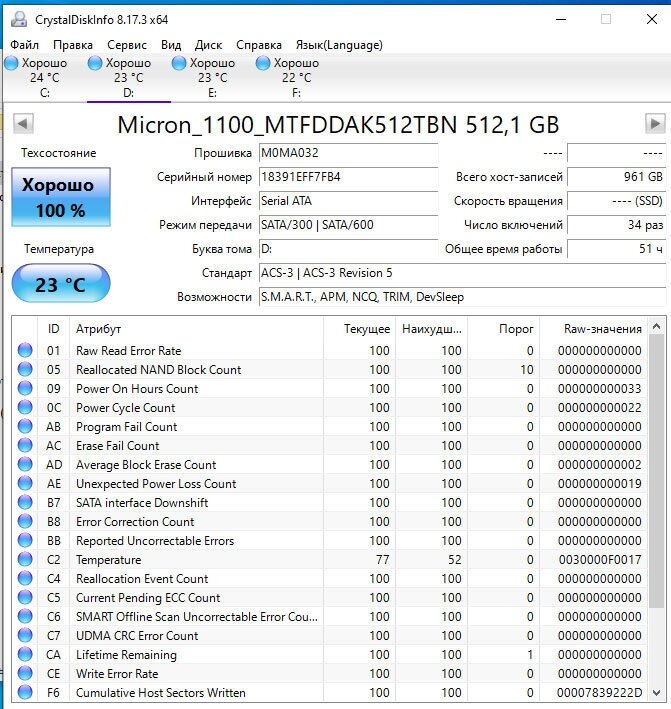This screenshot has height=709, width=671.
Task: Open the Вид menu
Action: pos(171,45)
